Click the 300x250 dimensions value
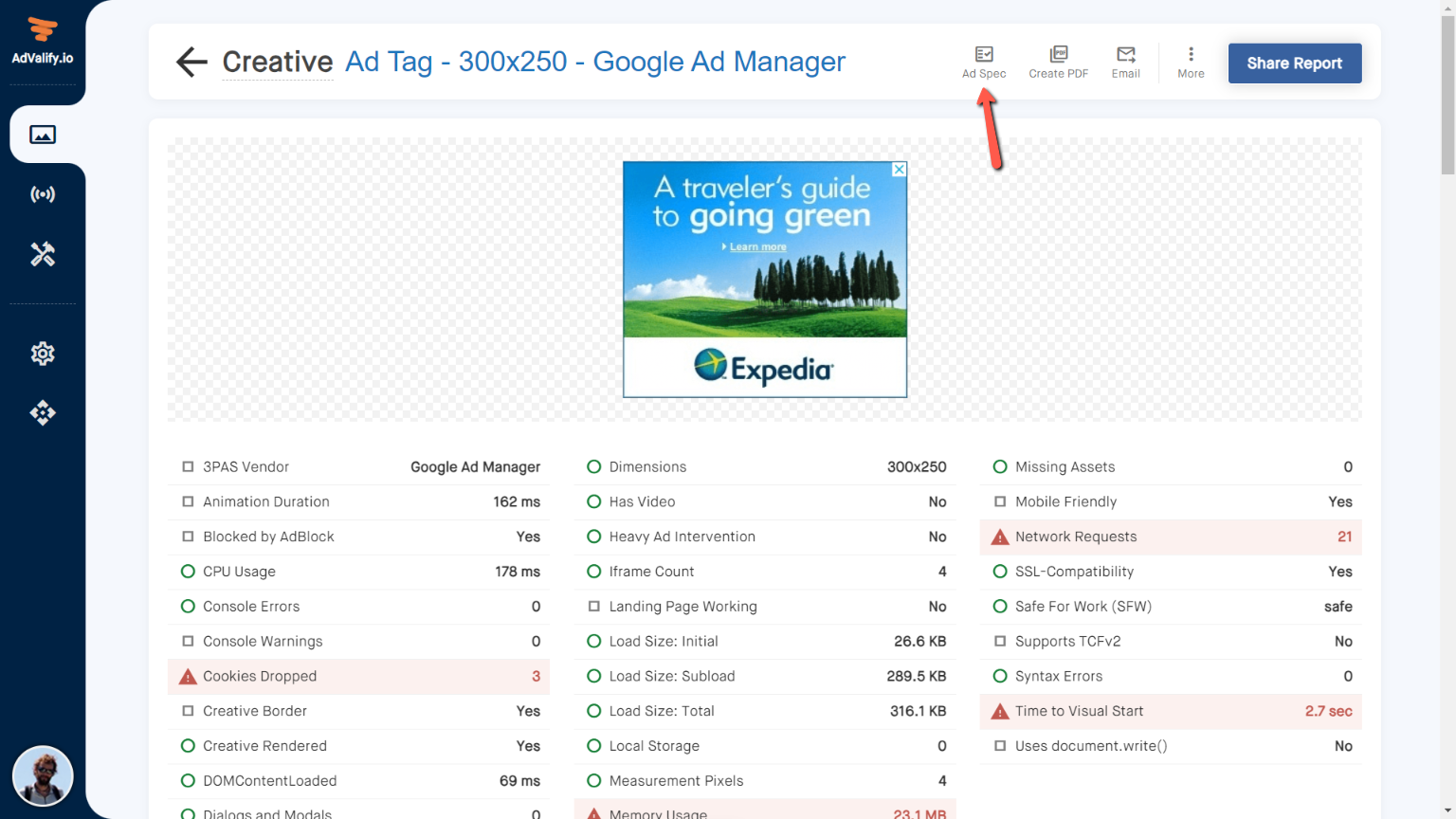The image size is (1456, 819). [x=917, y=466]
